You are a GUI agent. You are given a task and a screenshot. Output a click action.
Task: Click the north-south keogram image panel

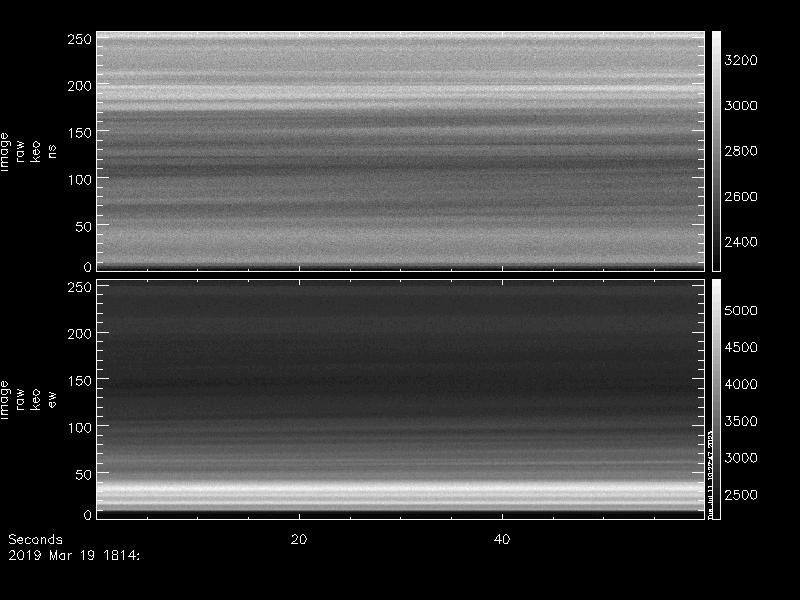coord(401,151)
